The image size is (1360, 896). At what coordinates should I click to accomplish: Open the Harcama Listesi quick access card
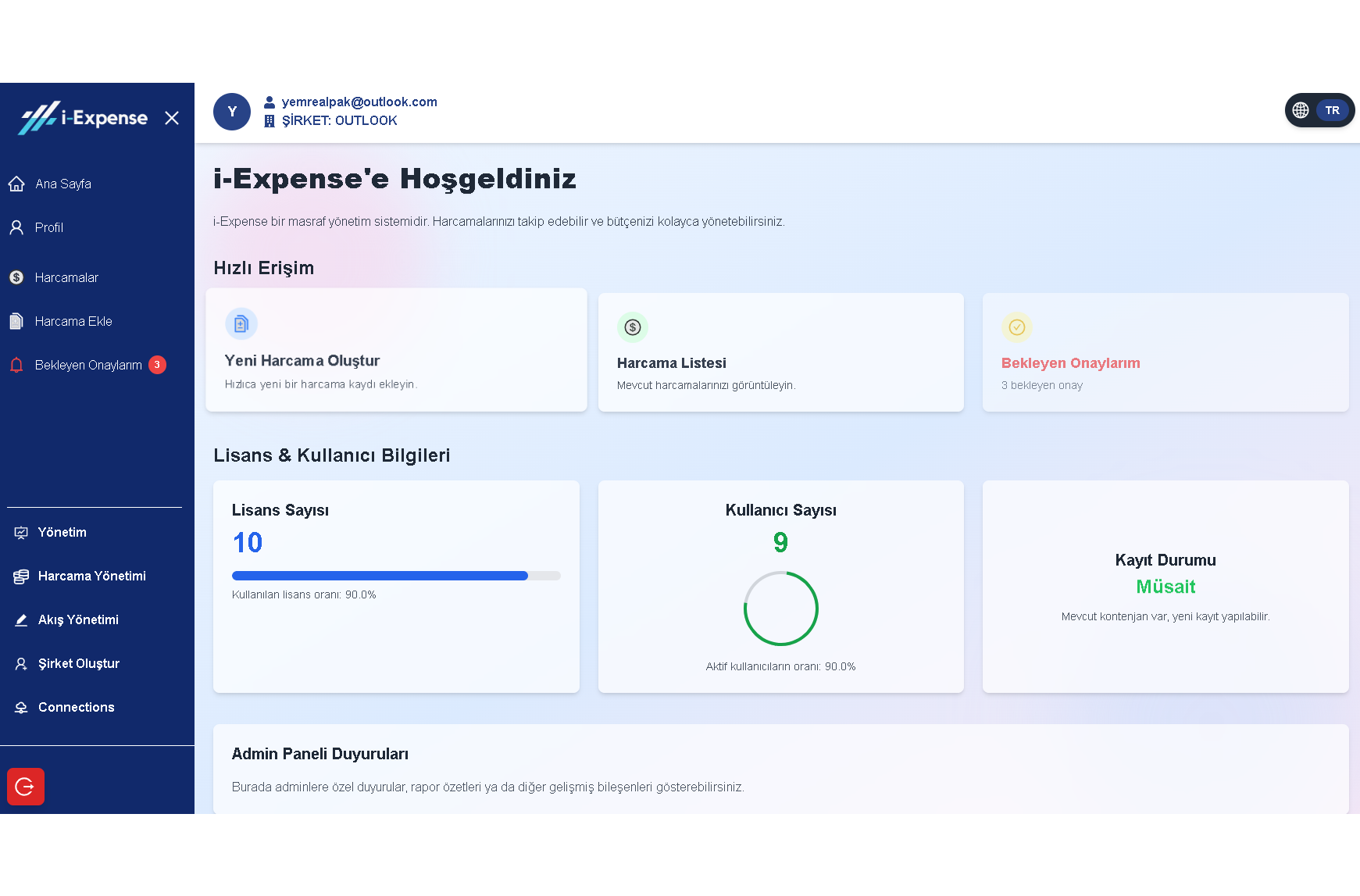(x=780, y=352)
